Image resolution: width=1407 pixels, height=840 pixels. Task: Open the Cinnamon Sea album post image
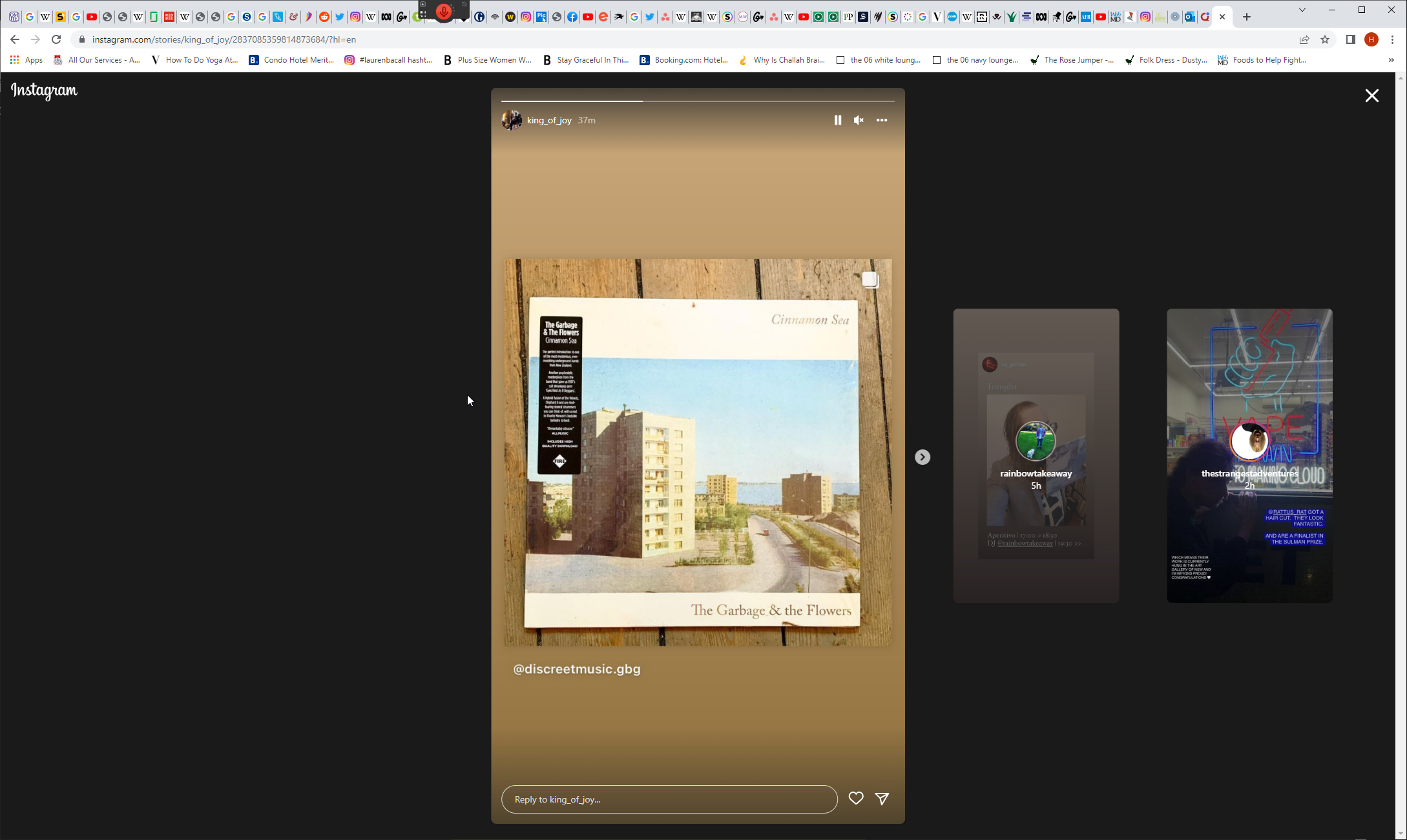click(698, 453)
